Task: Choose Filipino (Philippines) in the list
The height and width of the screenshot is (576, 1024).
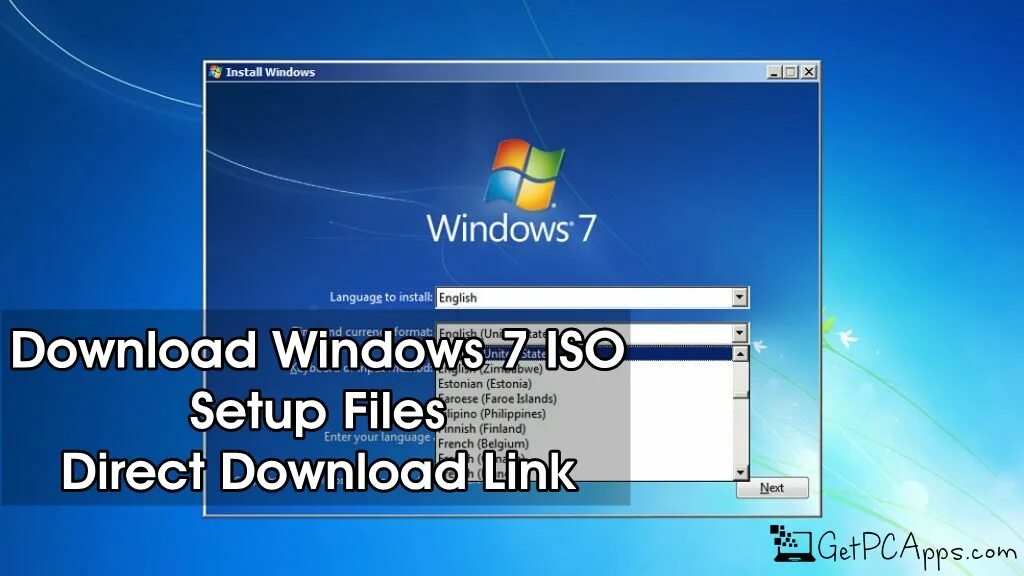Action: (x=491, y=414)
